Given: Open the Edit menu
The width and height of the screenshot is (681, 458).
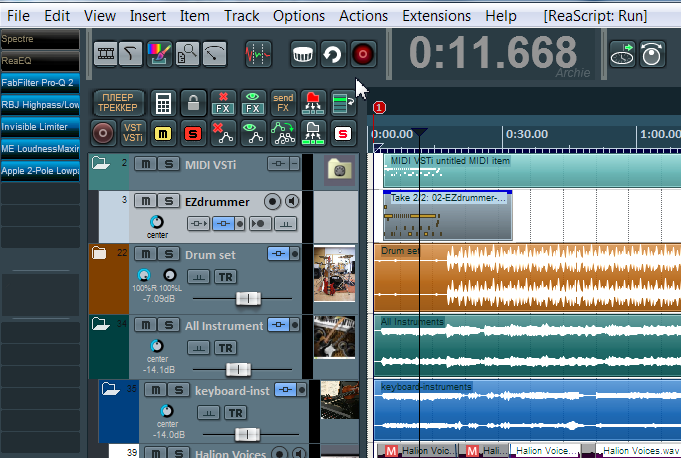Looking at the screenshot, I should coord(57,16).
